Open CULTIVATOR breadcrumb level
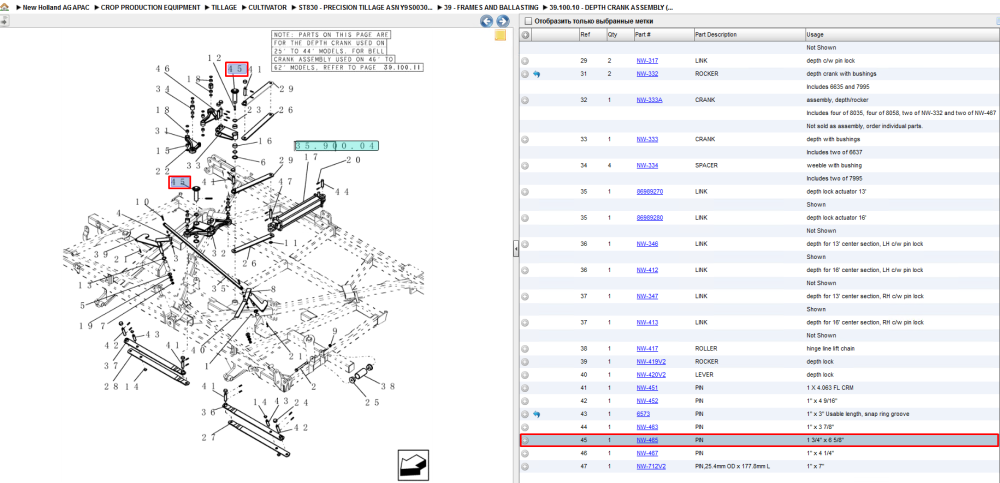Image resolution: width=1000 pixels, height=483 pixels. pos(267,7)
